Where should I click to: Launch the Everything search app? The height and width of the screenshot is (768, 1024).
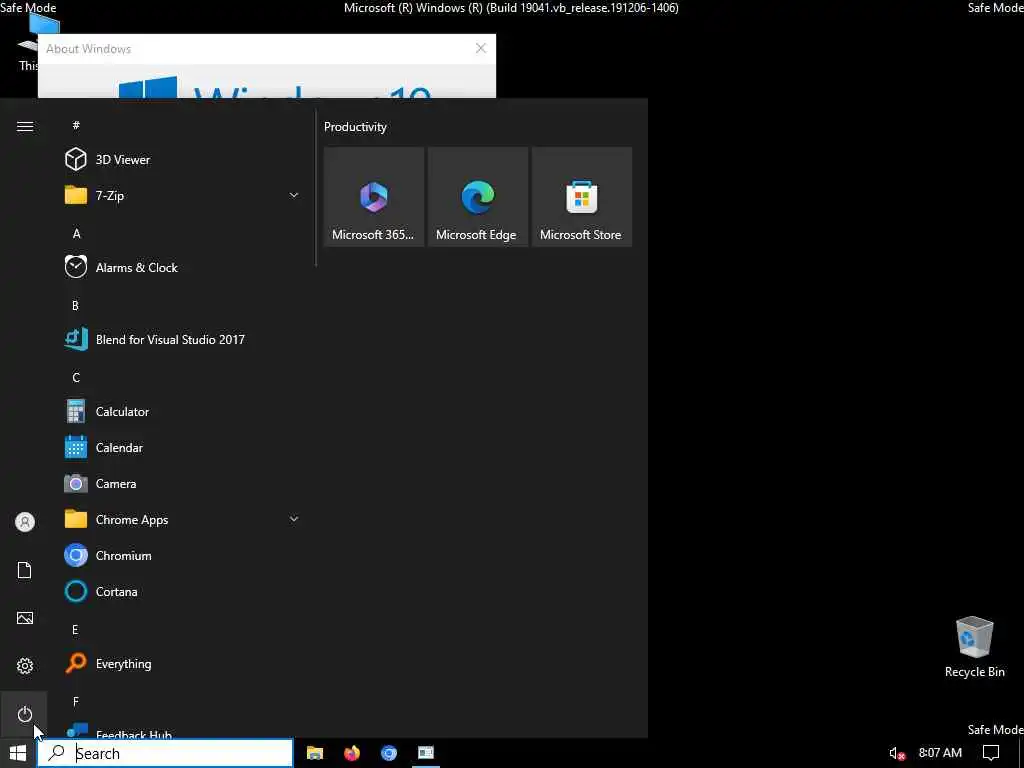(x=183, y=664)
